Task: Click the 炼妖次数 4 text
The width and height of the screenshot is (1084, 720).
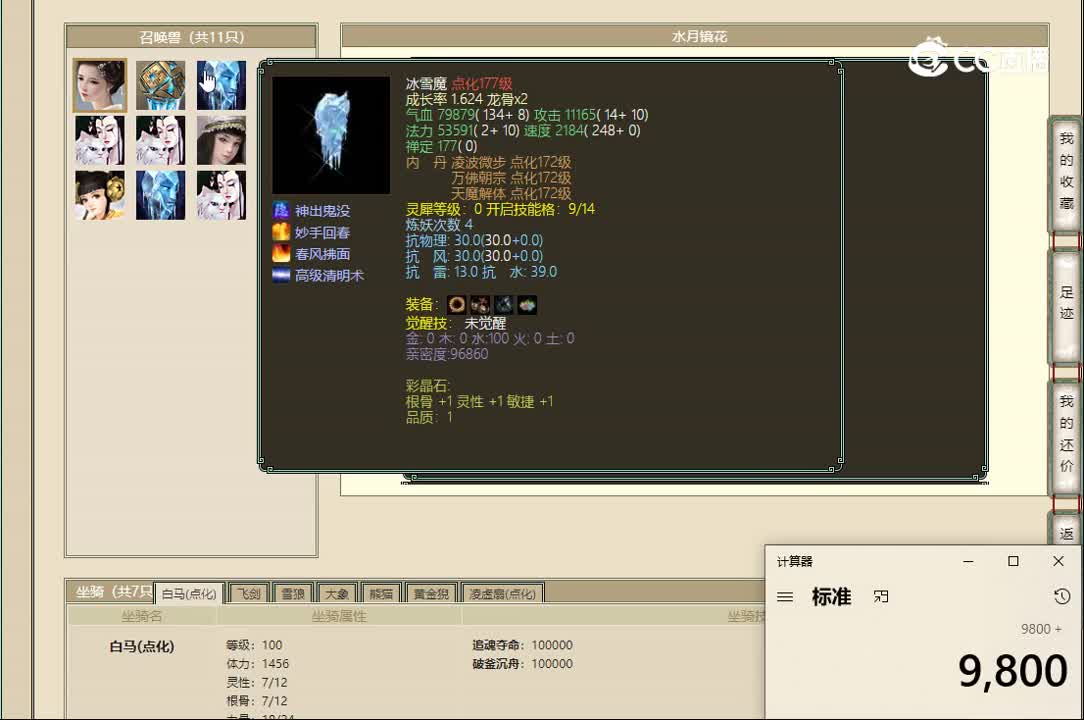Action: (439, 225)
